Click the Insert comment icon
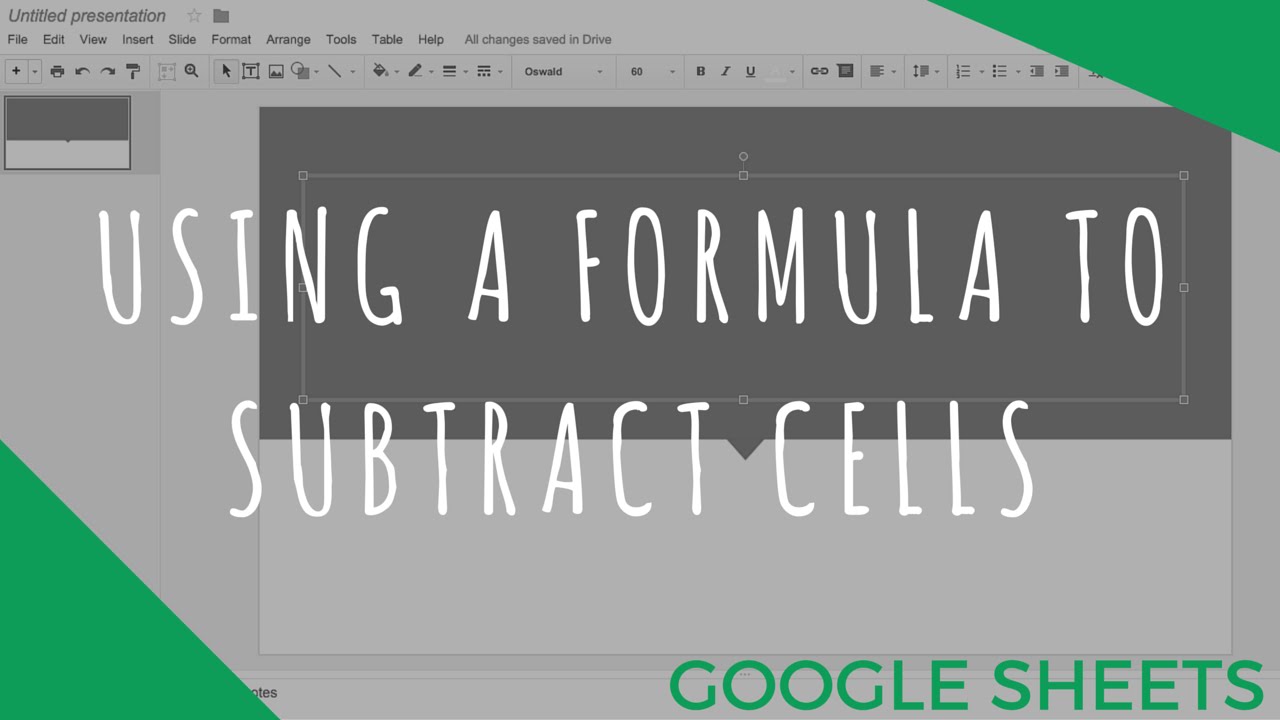Image resolution: width=1280 pixels, height=720 pixels. [845, 71]
